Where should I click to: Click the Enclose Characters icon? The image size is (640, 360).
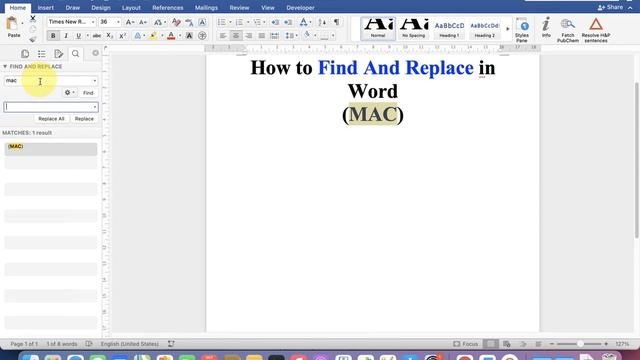202,36
